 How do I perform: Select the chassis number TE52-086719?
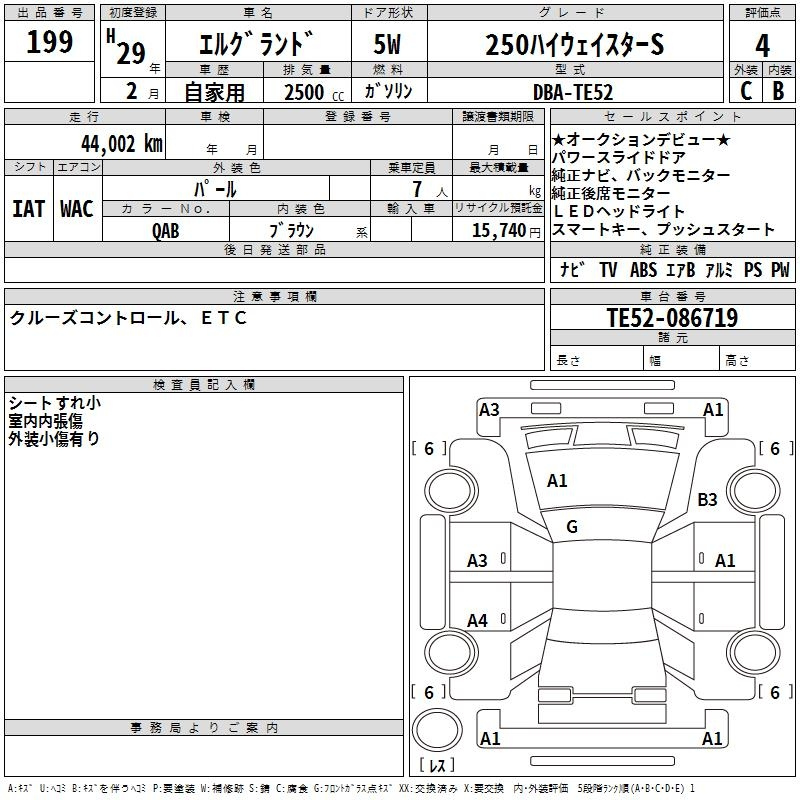(672, 317)
